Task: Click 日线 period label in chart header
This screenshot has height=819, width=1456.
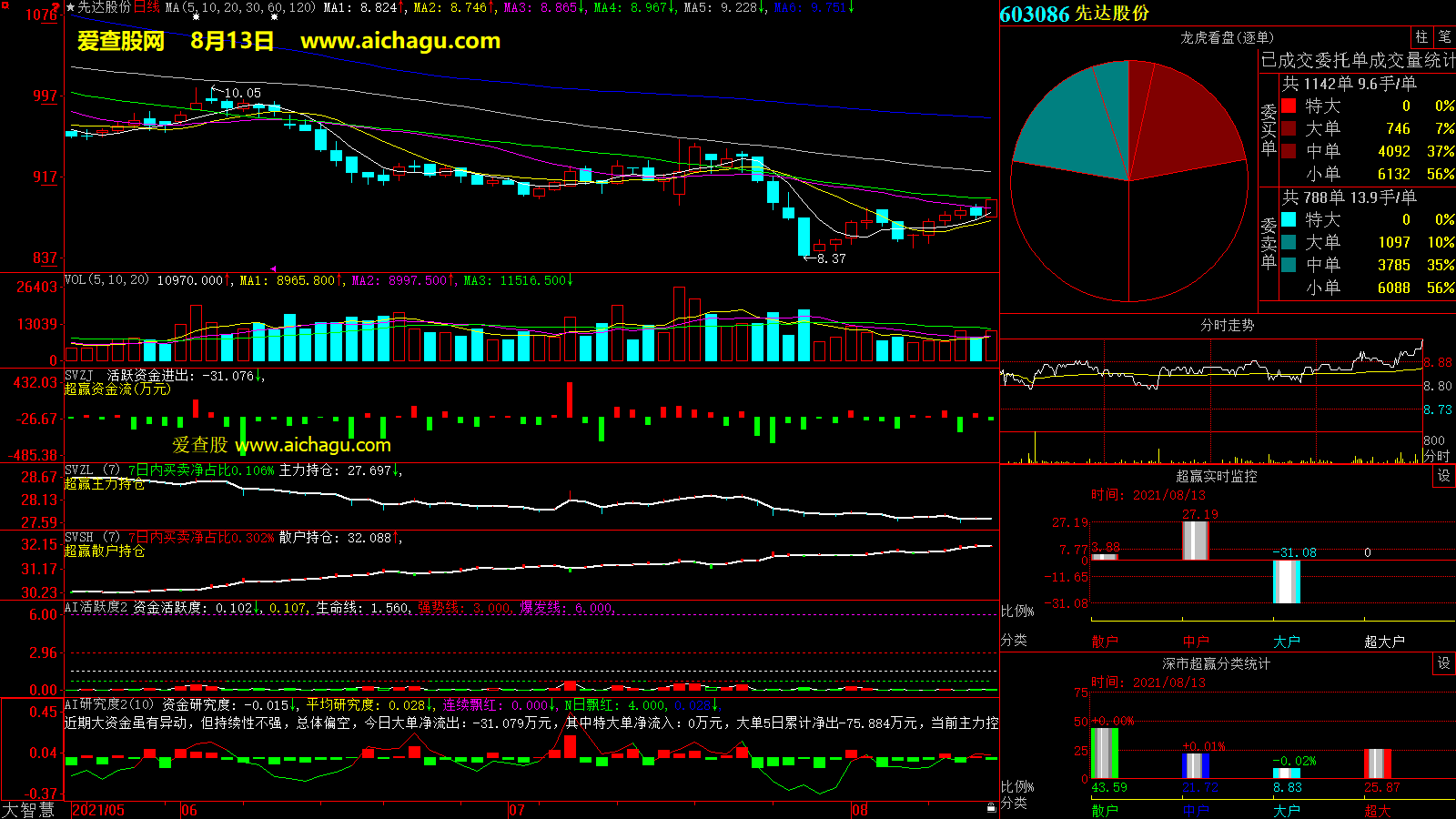Action: click(x=147, y=7)
